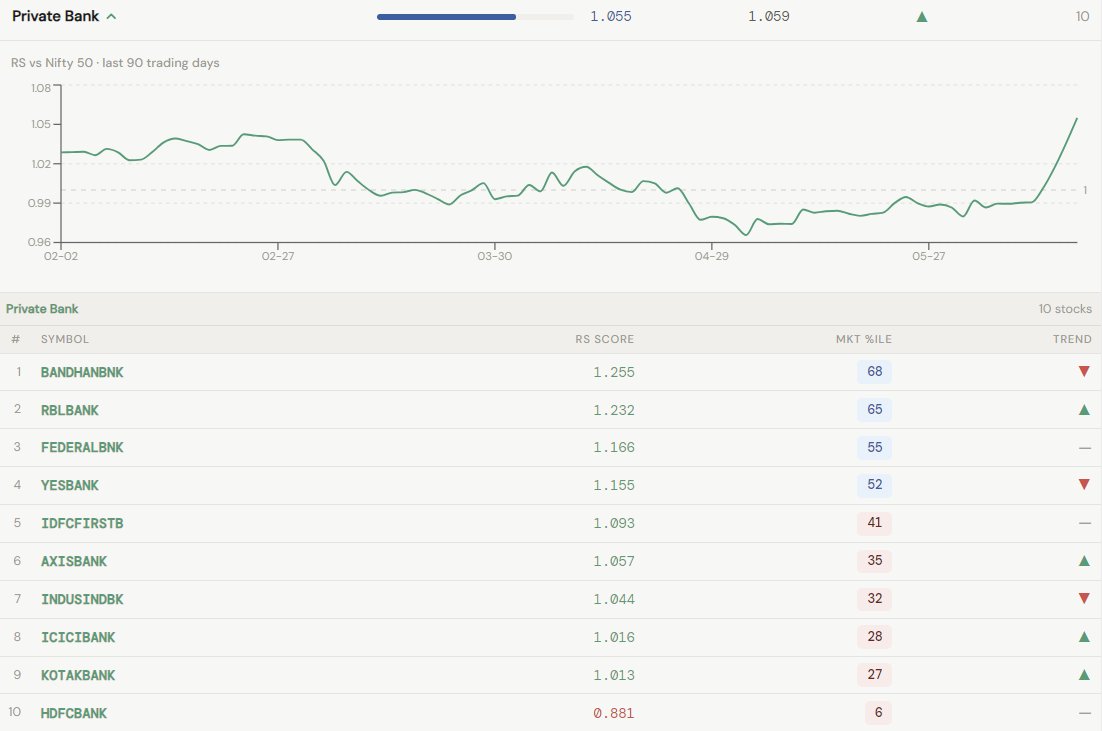This screenshot has height=731, width=1102.
Task: Collapse the Private Bank sector chevron
Action: [111, 16]
